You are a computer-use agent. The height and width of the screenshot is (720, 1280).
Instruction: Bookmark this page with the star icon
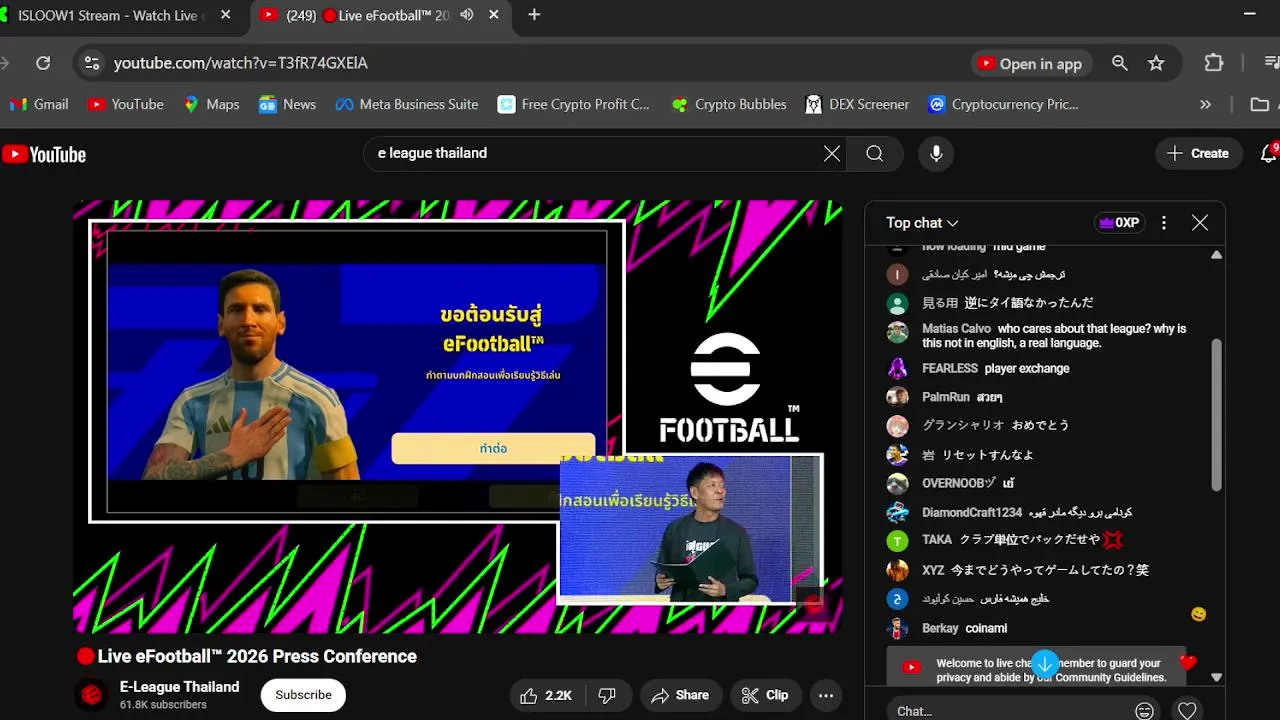1156,63
